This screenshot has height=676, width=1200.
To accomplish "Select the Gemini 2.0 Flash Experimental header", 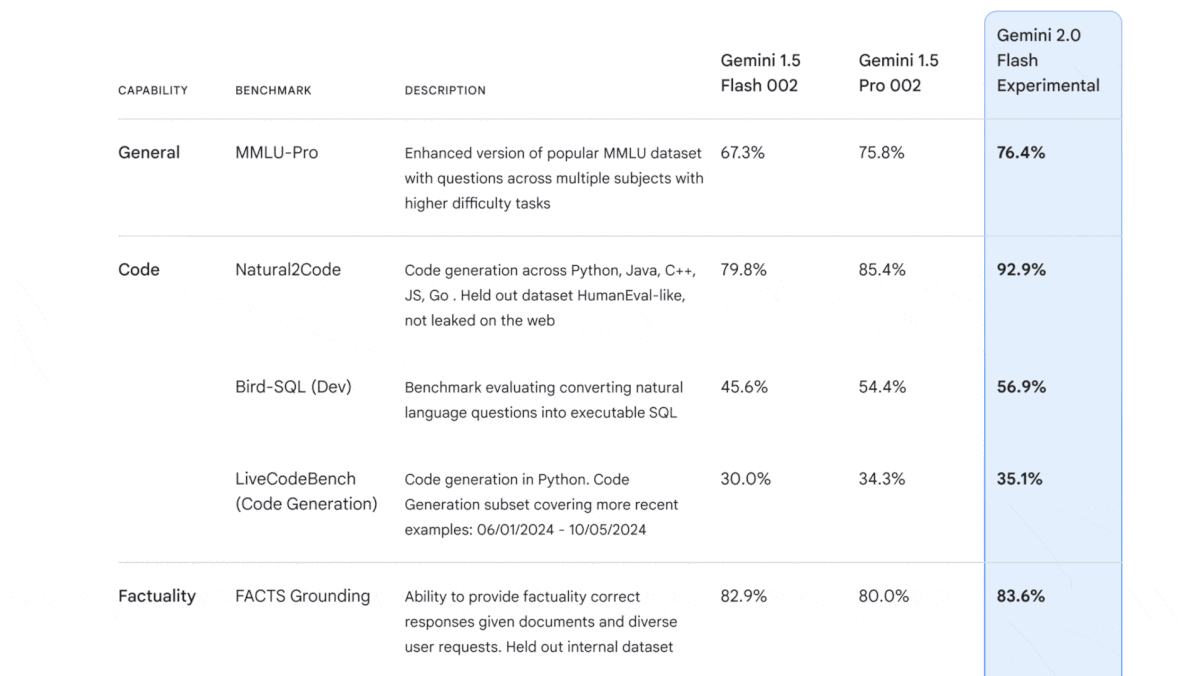I will coord(1048,60).
